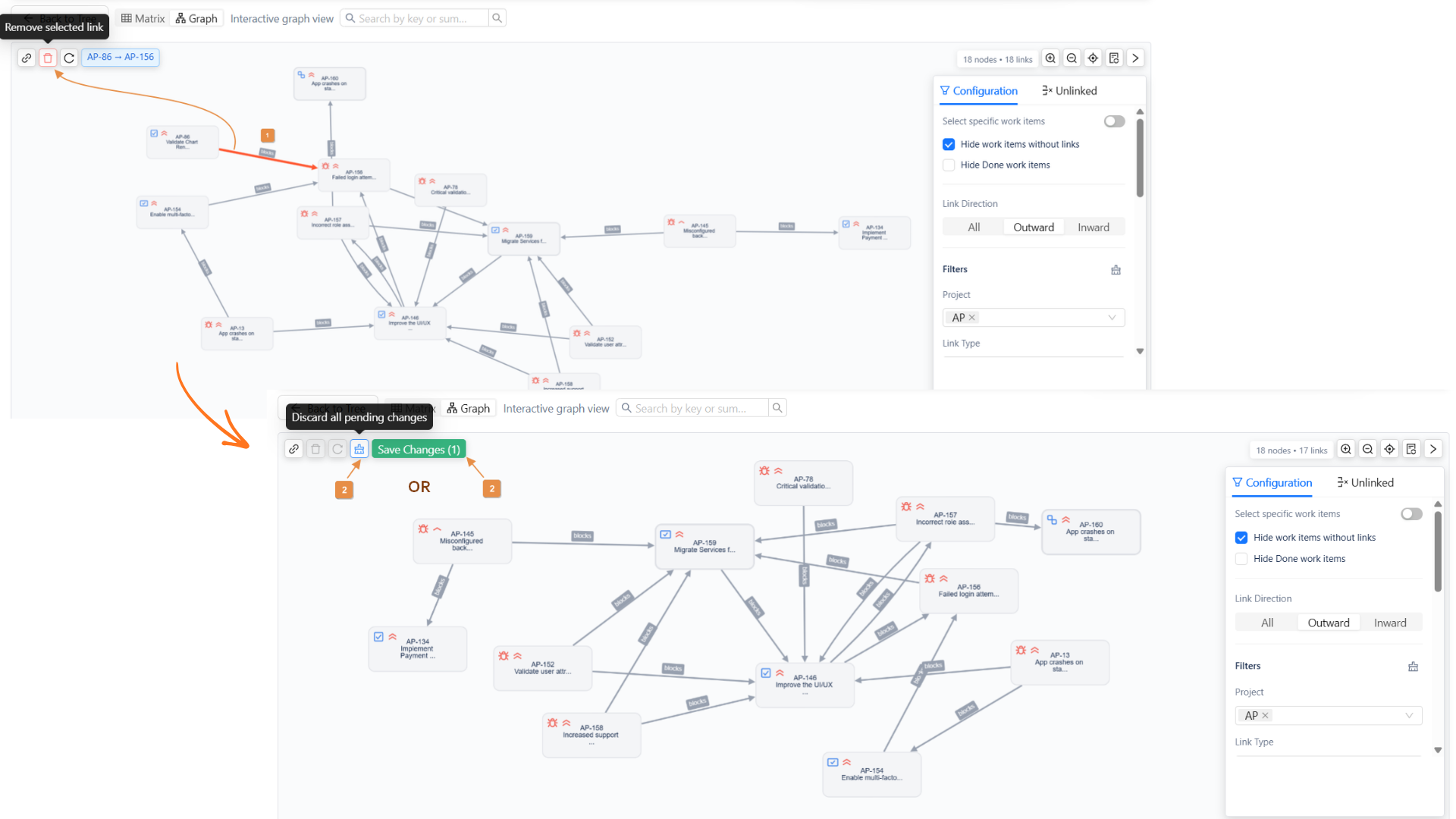Click the refresh icon beside the AP-86 link tag
The image size is (1456, 819).
pos(69,58)
